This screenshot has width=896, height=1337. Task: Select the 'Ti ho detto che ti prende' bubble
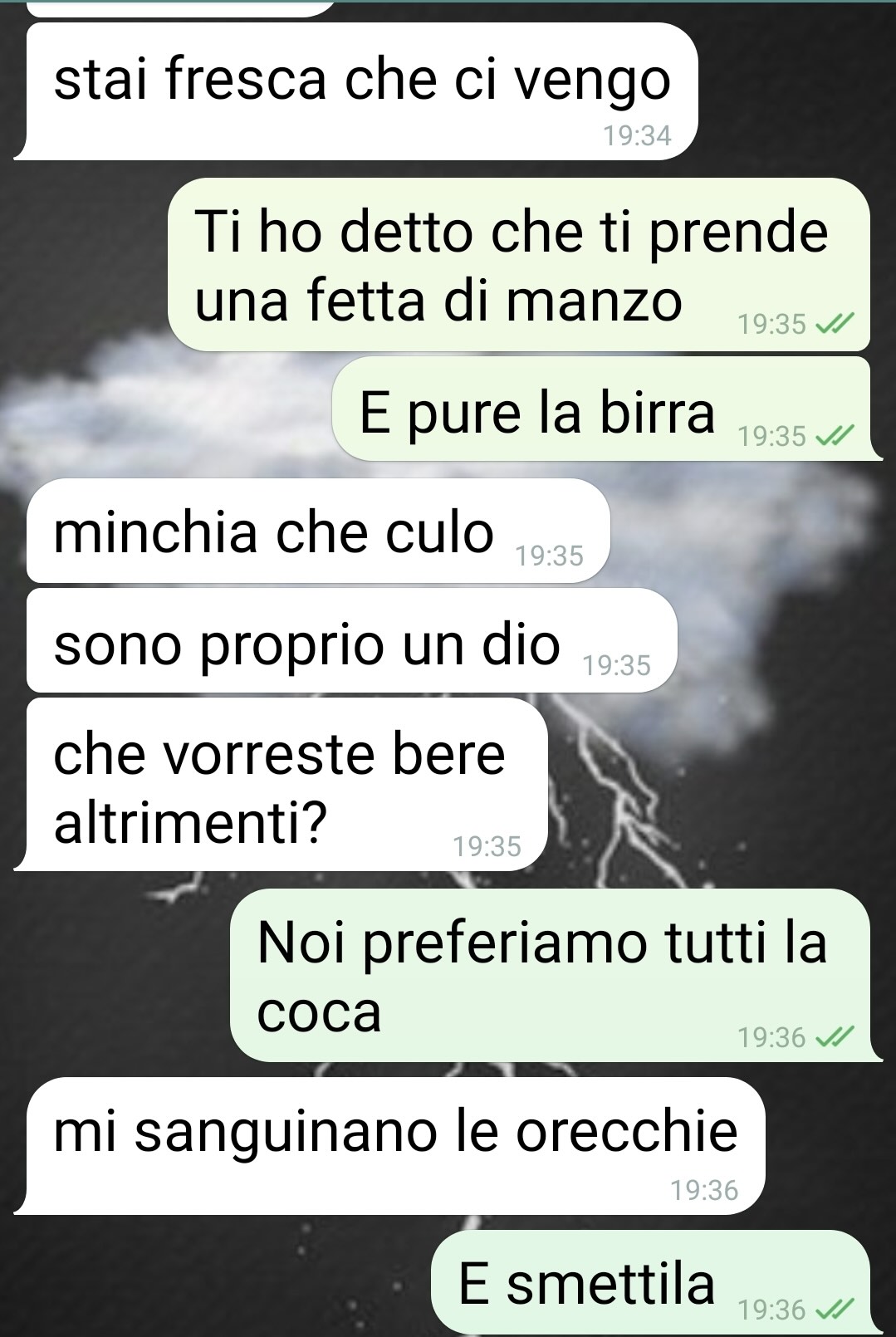[519, 264]
